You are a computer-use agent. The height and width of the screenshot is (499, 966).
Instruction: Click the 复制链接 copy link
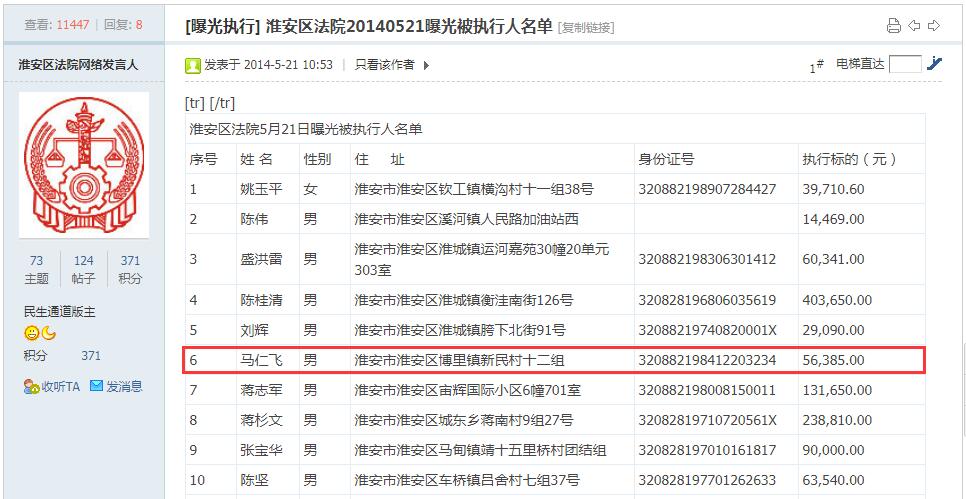click(586, 27)
